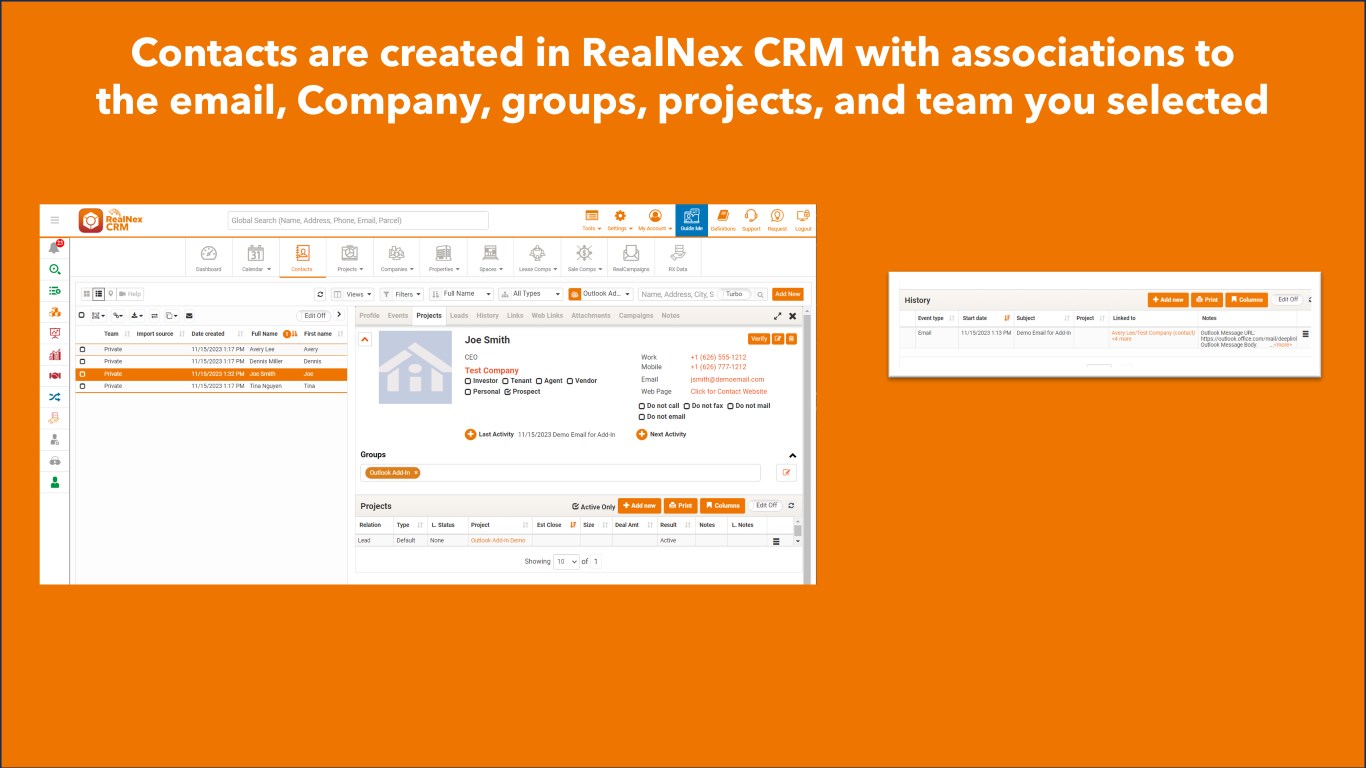Show map view pin icon

[x=110, y=294]
